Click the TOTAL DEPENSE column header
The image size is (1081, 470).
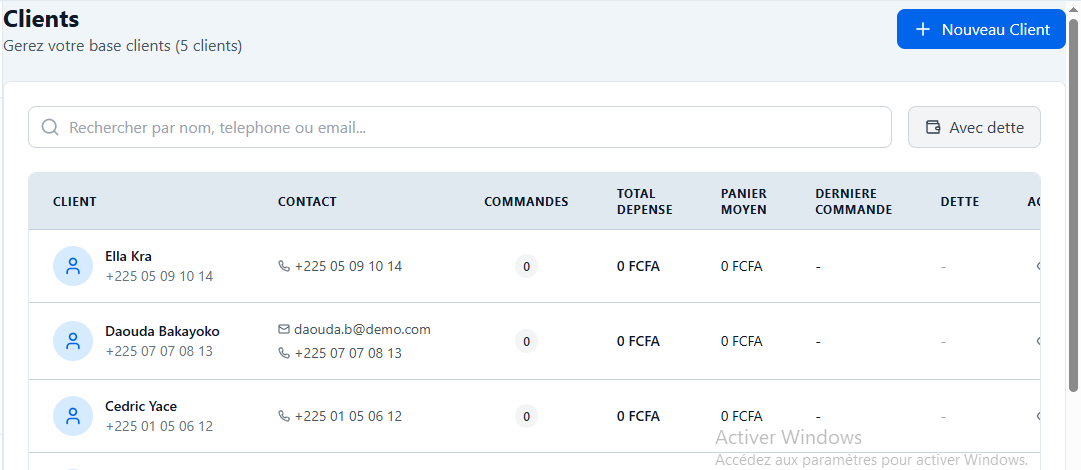click(x=644, y=202)
